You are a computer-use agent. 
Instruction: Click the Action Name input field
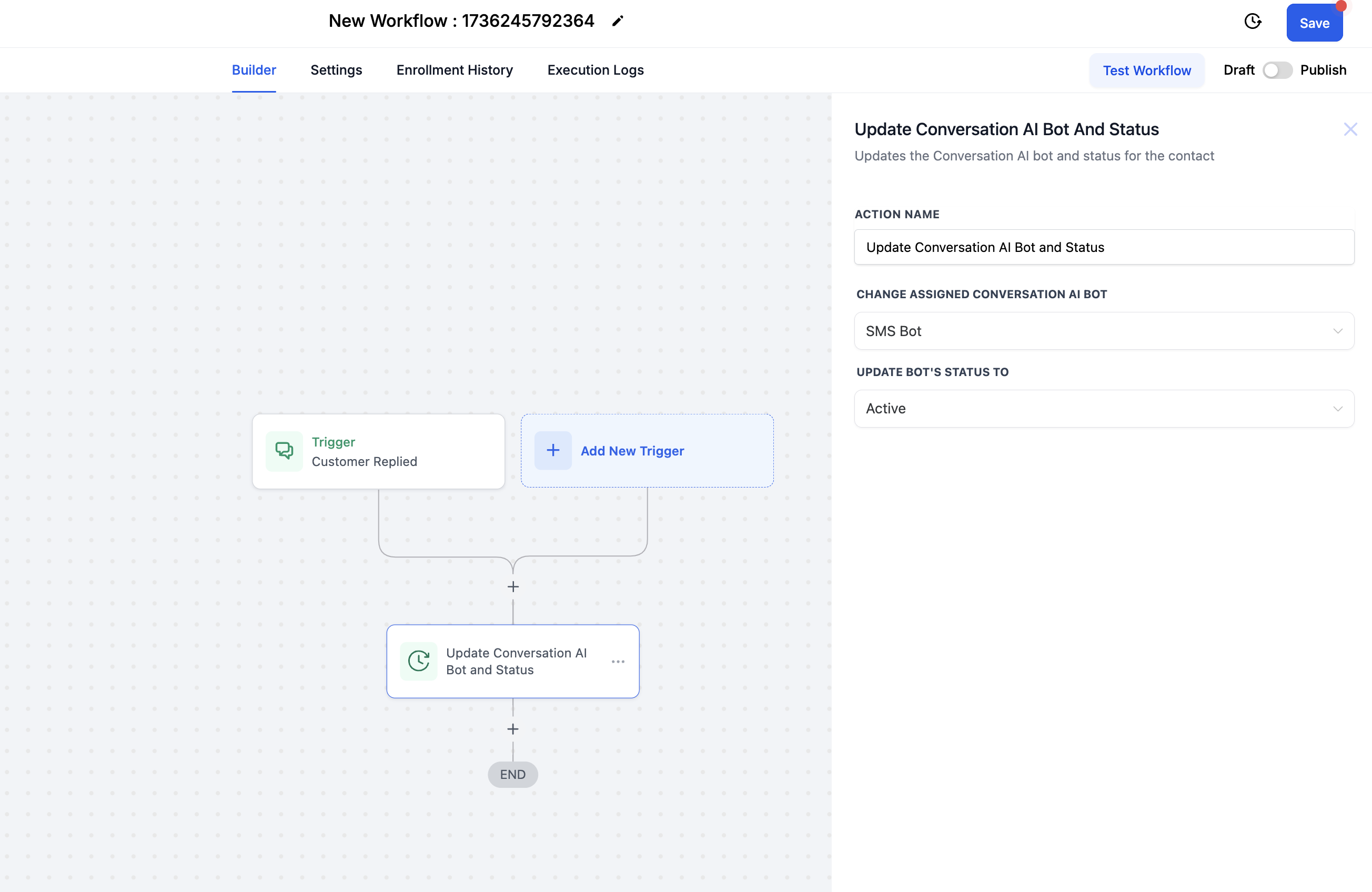pos(1103,247)
